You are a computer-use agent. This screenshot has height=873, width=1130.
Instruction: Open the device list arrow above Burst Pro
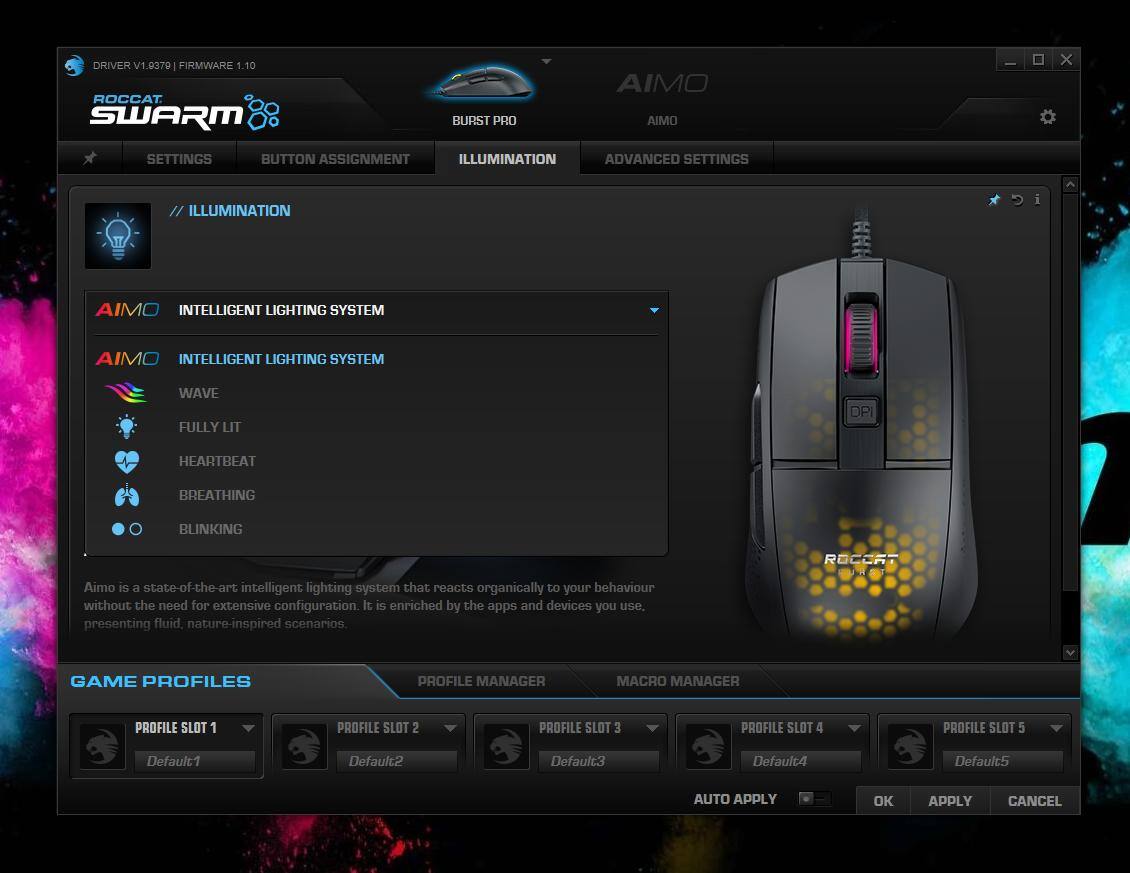pyautogui.click(x=546, y=62)
